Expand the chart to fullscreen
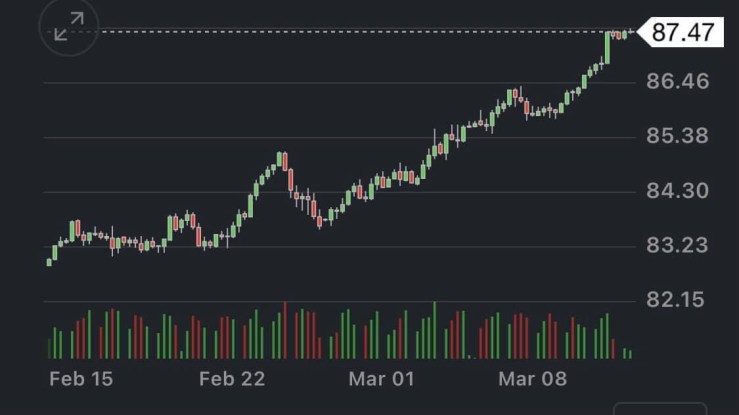This screenshot has width=739, height=415. pyautogui.click(x=69, y=29)
